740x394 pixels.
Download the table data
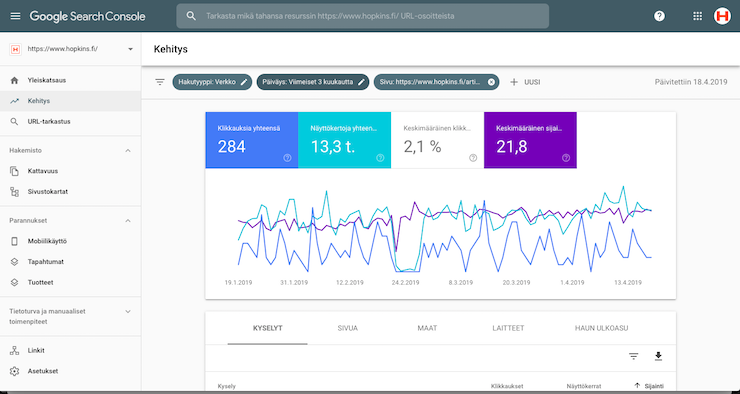pos(659,356)
